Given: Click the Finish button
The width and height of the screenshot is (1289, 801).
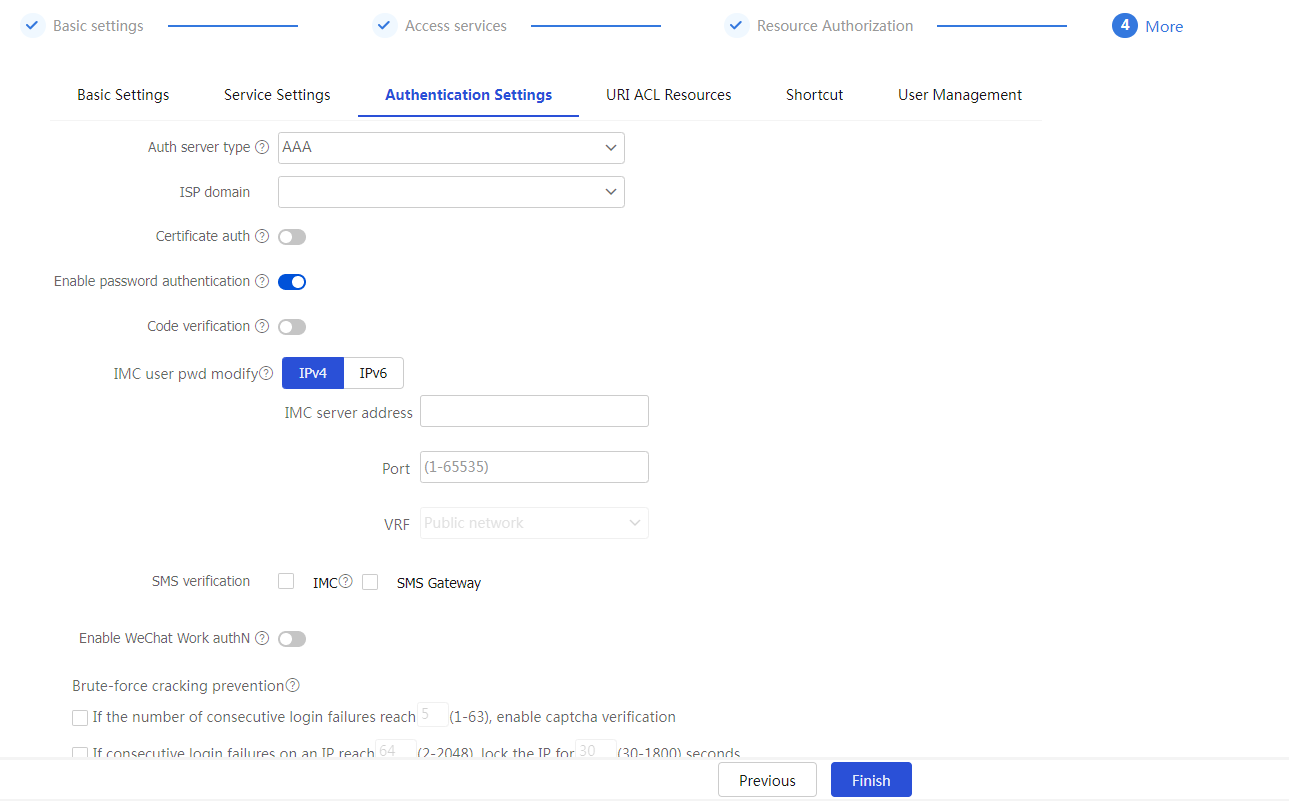Looking at the screenshot, I should tap(871, 780).
